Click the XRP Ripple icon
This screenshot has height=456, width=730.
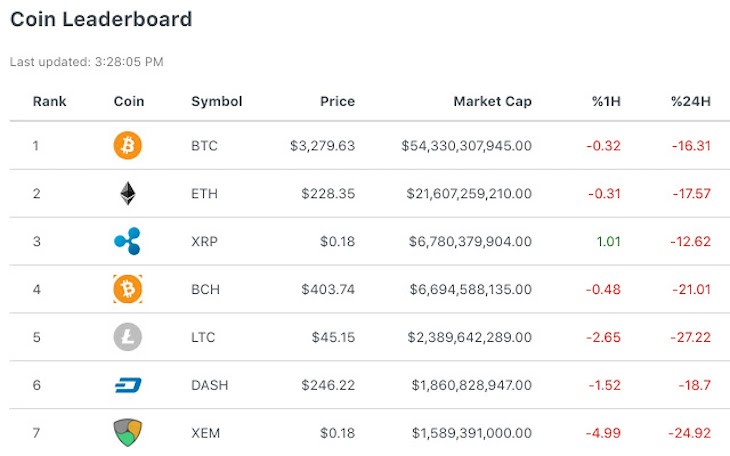click(128, 241)
